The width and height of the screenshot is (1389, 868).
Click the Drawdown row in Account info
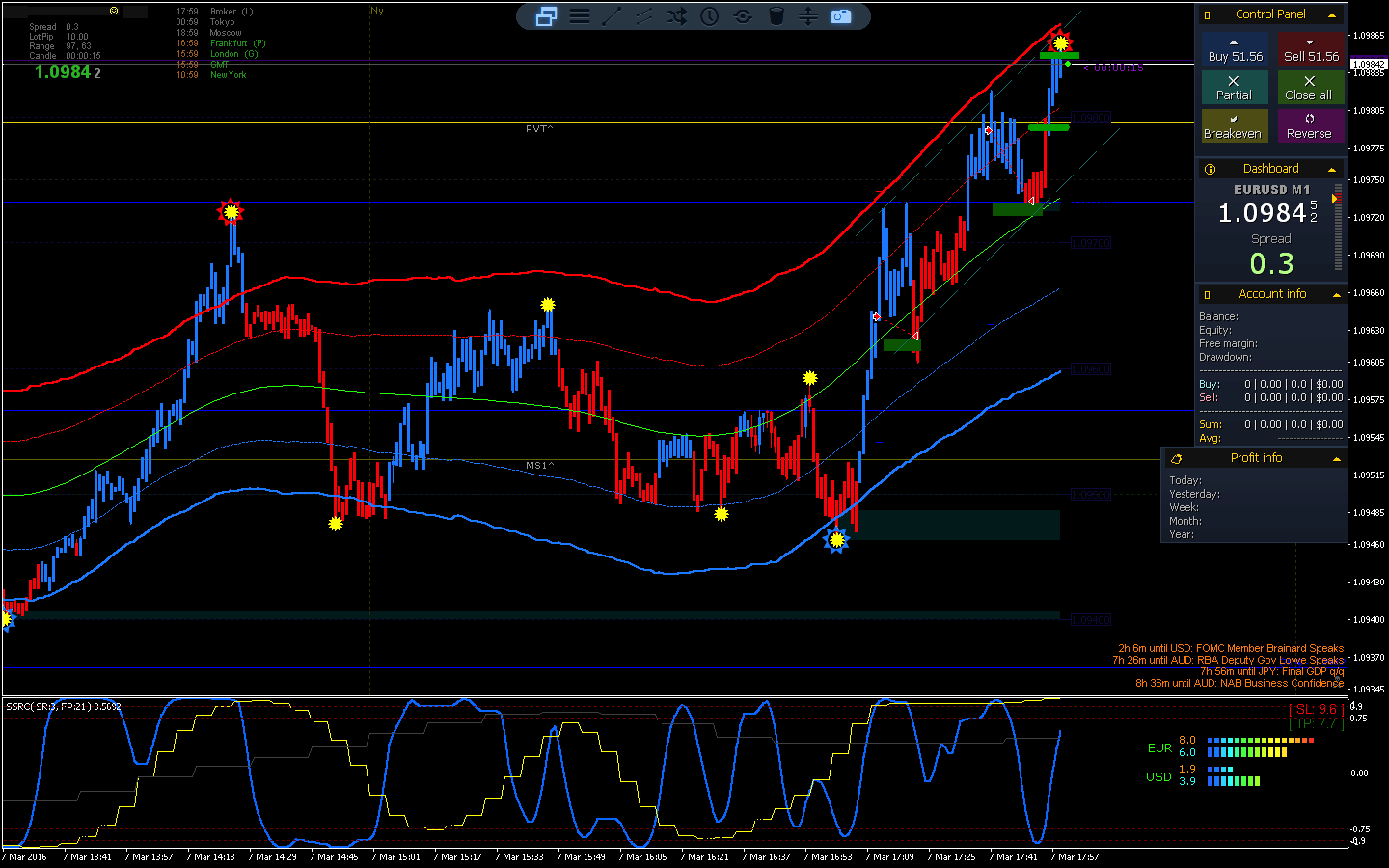tap(1226, 358)
